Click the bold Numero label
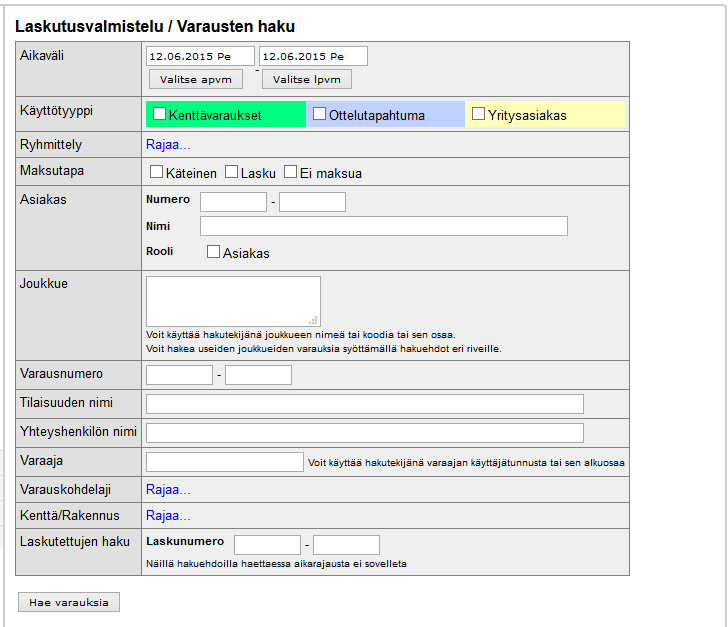The width and height of the screenshot is (728, 627). (168, 199)
